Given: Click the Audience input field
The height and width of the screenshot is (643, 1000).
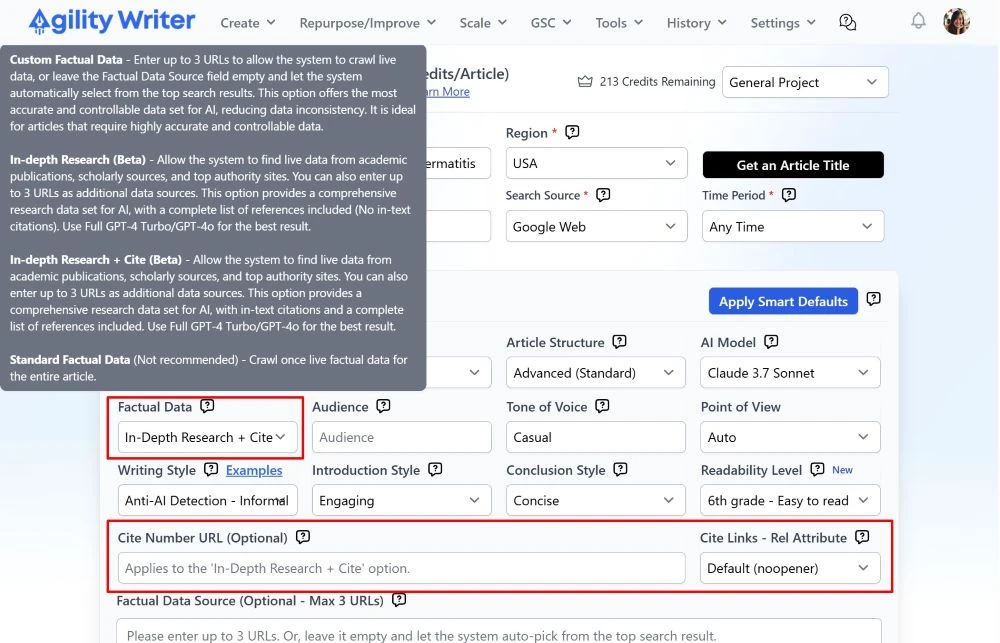Looking at the screenshot, I should [402, 437].
